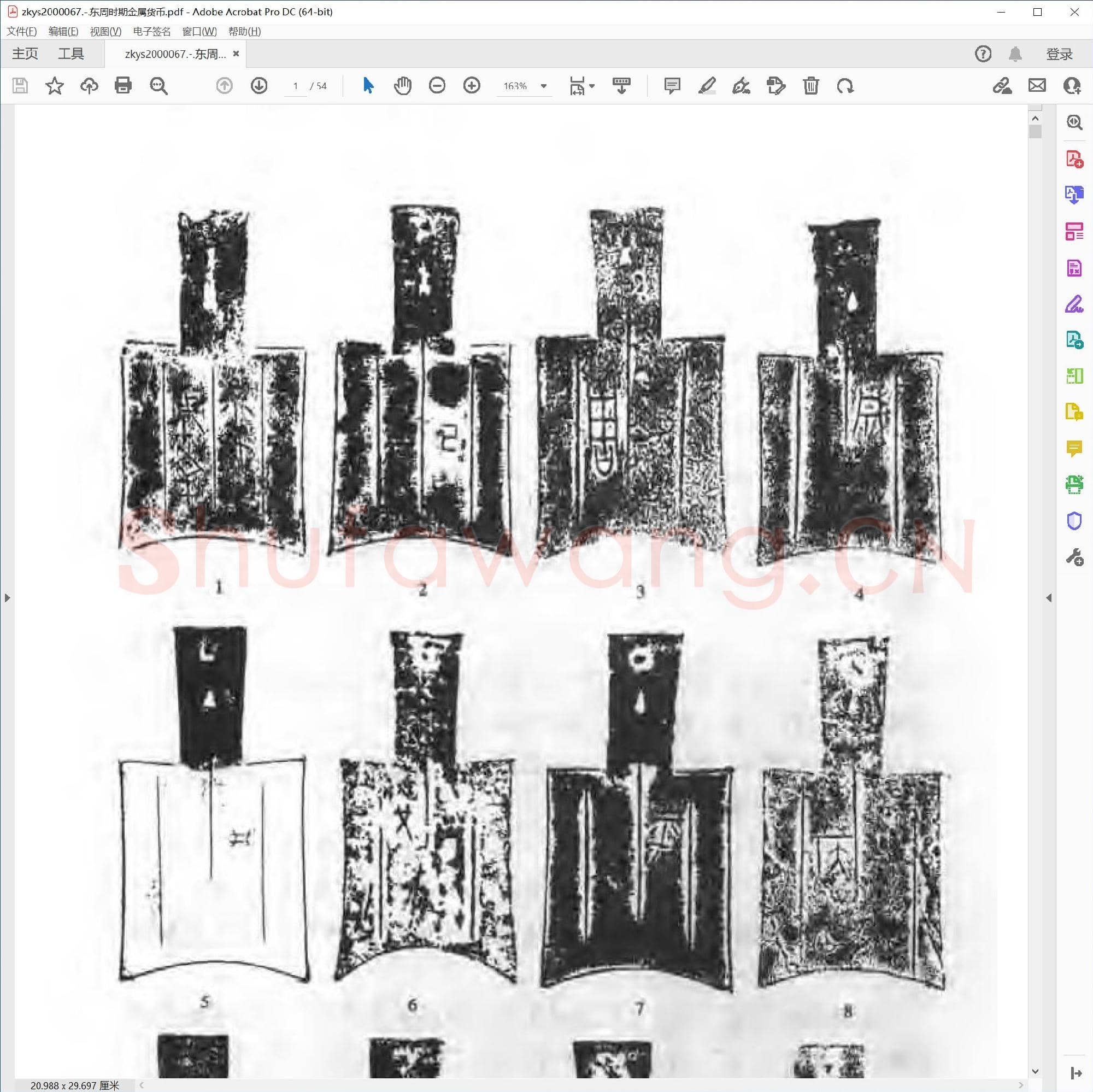
Task: Add a sticky note comment
Action: coord(672,86)
